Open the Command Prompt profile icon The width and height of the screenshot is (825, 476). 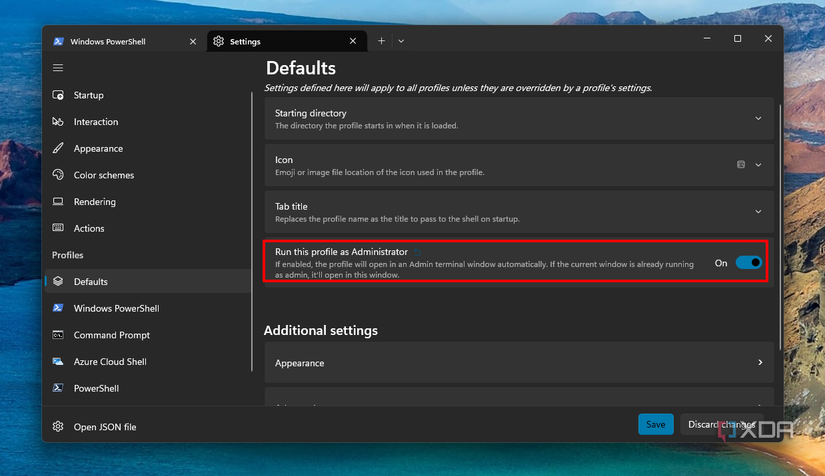coord(58,335)
